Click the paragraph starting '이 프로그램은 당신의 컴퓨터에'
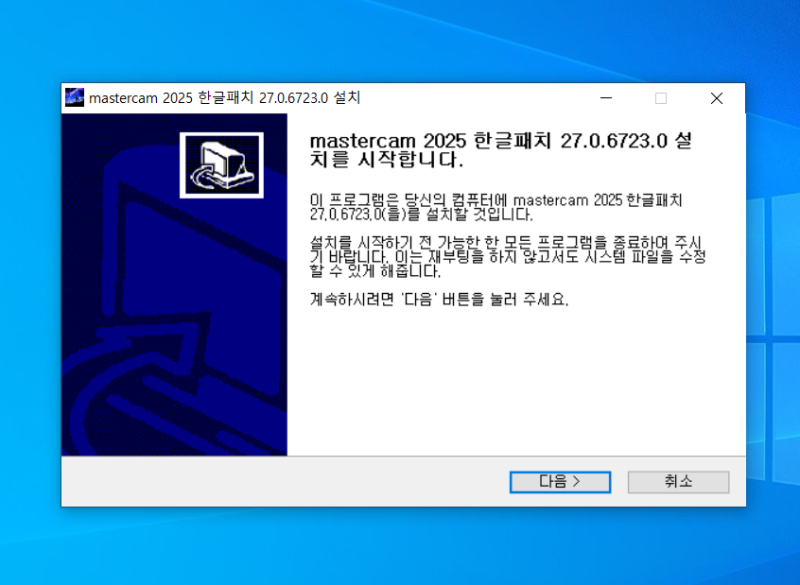 point(496,207)
